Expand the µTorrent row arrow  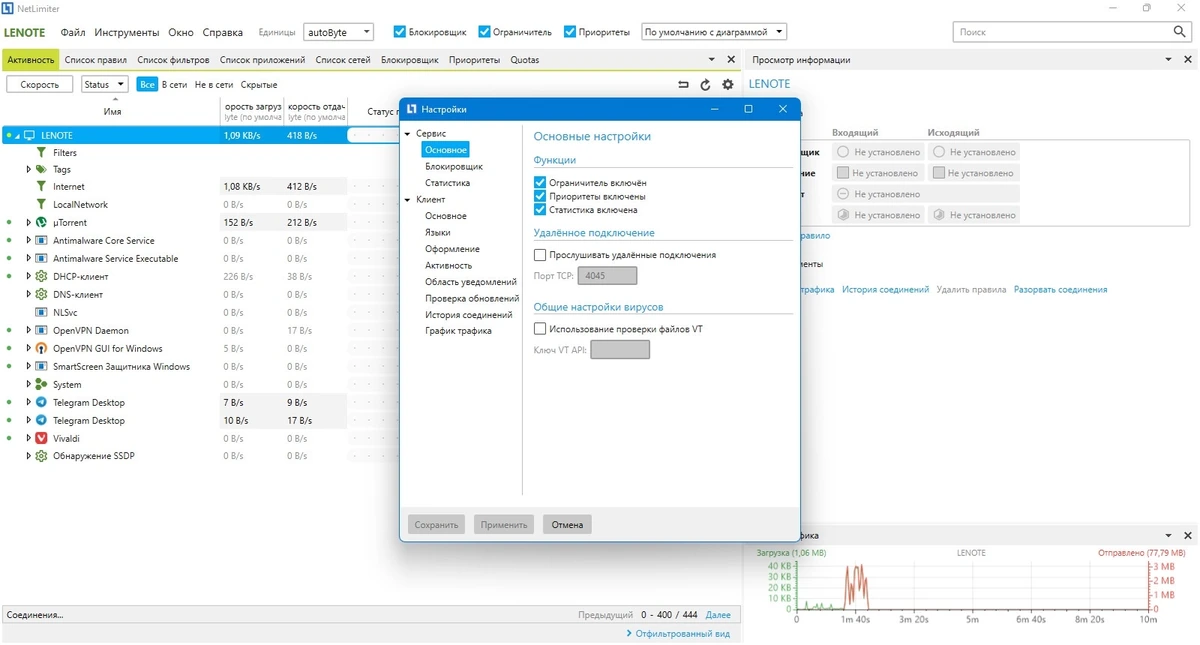[29, 223]
